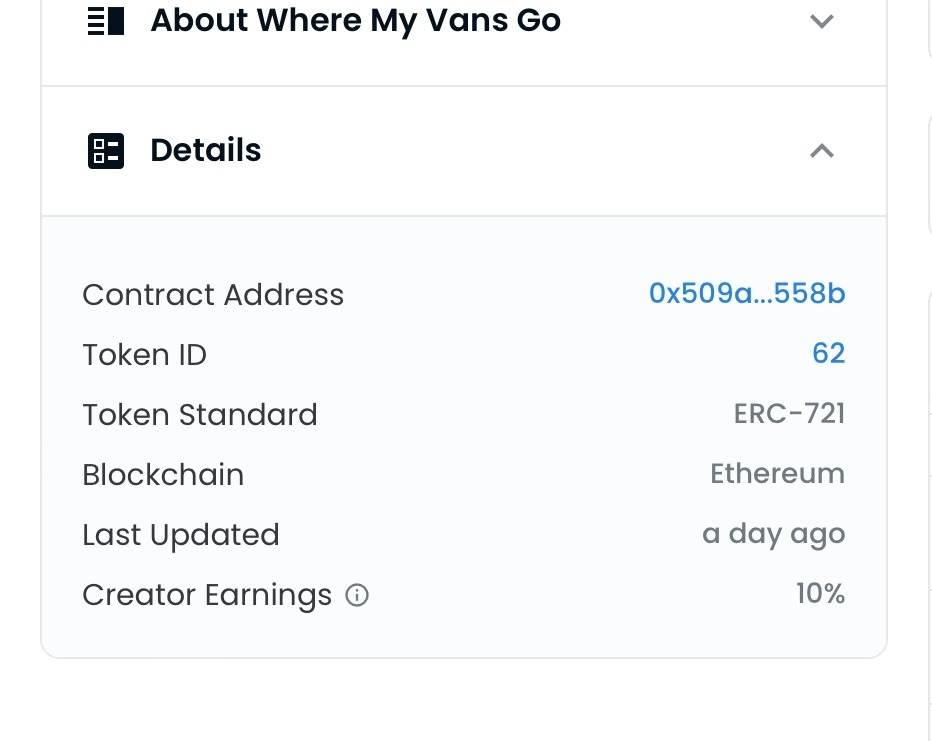Image resolution: width=932 pixels, height=741 pixels.
Task: Click the About Where My Vans Go icon
Action: tap(106, 21)
